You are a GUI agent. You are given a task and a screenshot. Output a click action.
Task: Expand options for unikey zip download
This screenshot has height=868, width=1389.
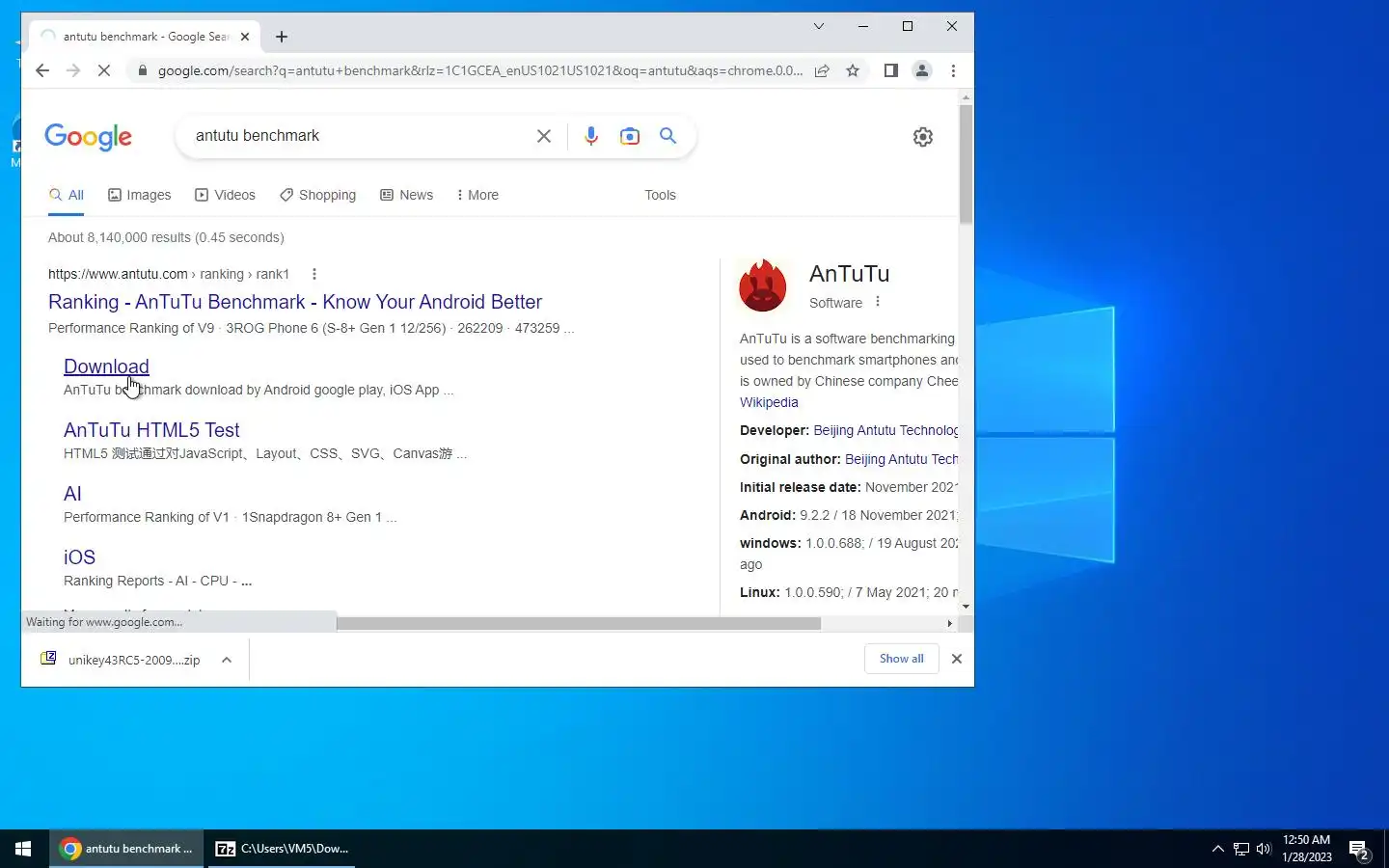227,660
